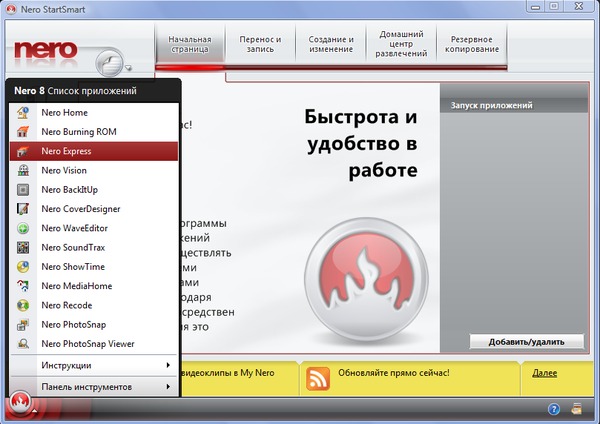Click the round disc icon near logo
Screen dimensions: 600x424
(109, 63)
